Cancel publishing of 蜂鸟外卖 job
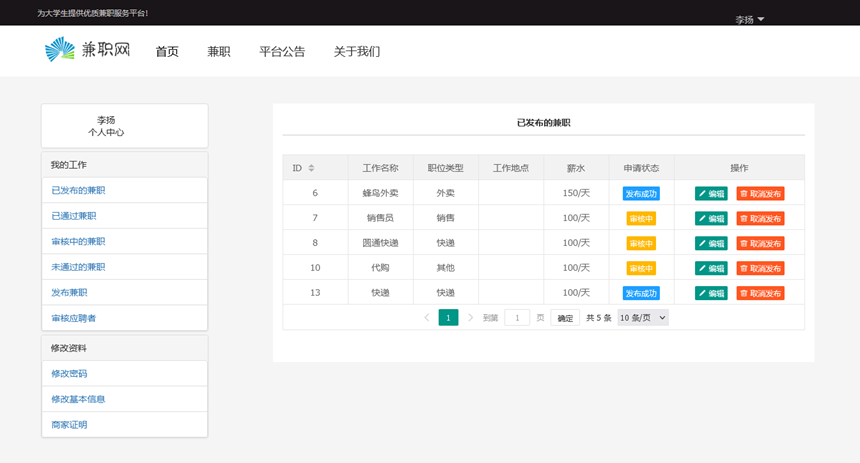The height and width of the screenshot is (463, 860). (x=760, y=194)
